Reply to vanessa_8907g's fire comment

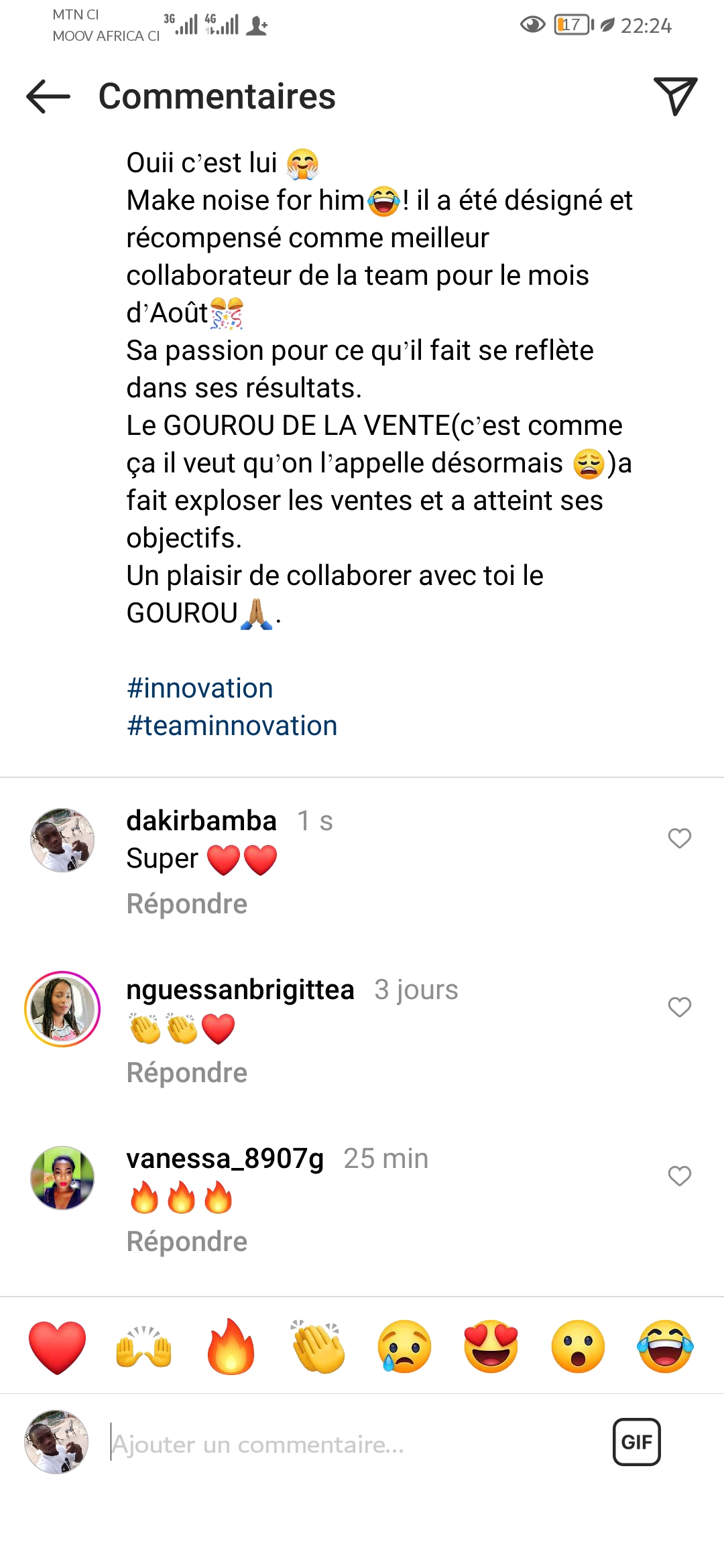pyautogui.click(x=187, y=1242)
